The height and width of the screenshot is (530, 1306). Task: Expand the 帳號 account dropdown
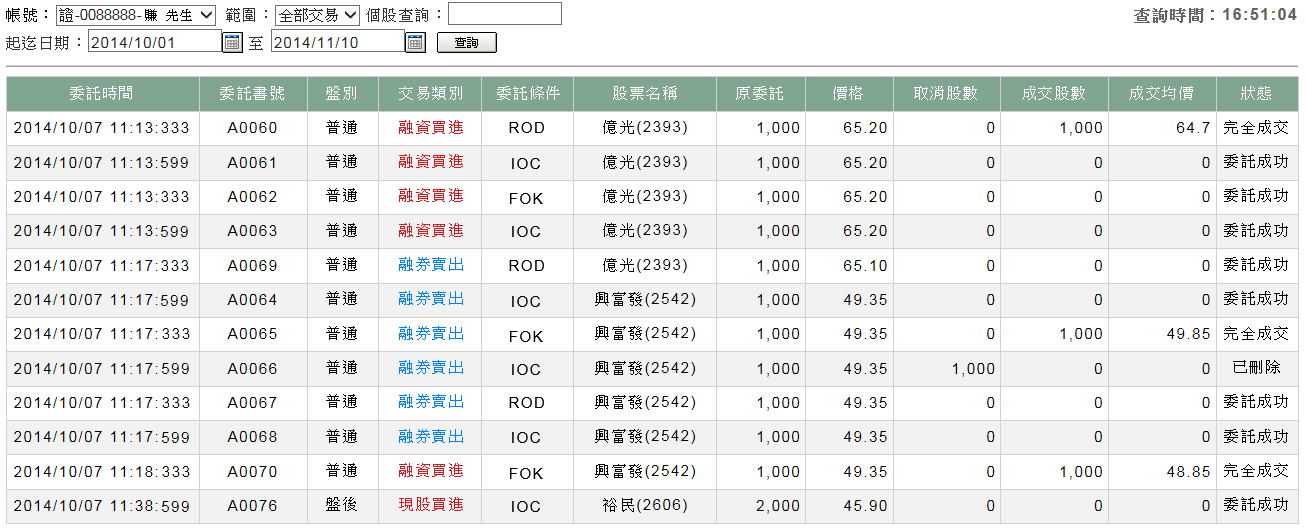pos(135,14)
